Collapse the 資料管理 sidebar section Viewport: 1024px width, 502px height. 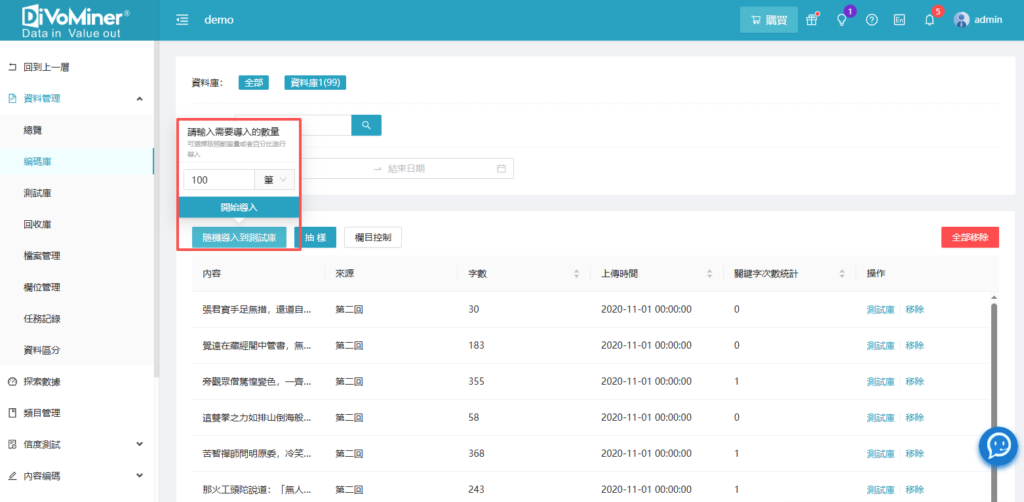pyautogui.click(x=139, y=98)
